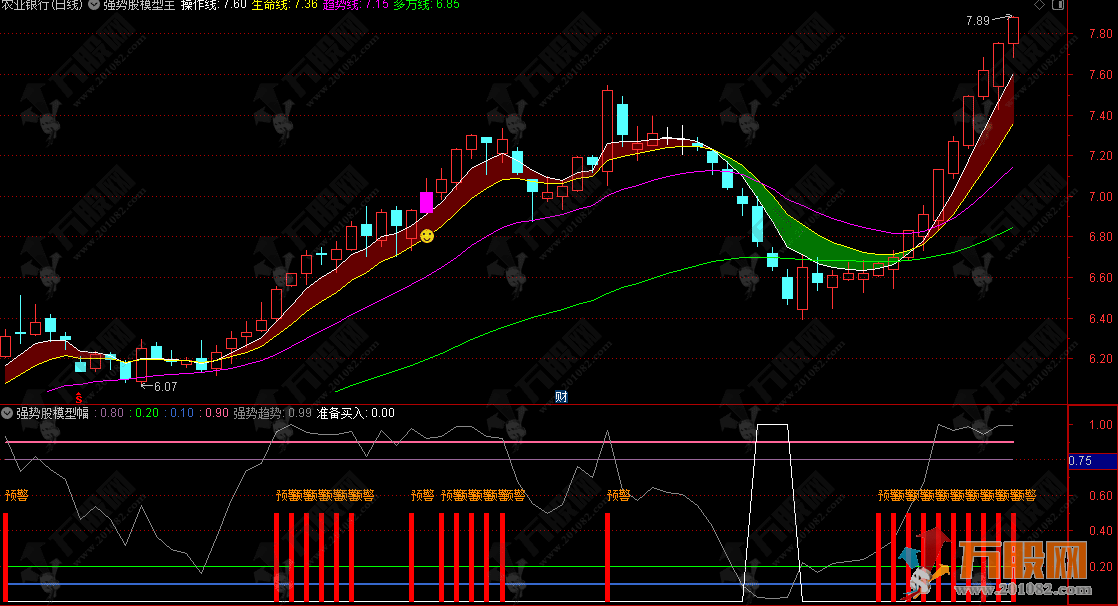
Task: Click the blue 0.75 axis value tag
Action: click(1080, 461)
